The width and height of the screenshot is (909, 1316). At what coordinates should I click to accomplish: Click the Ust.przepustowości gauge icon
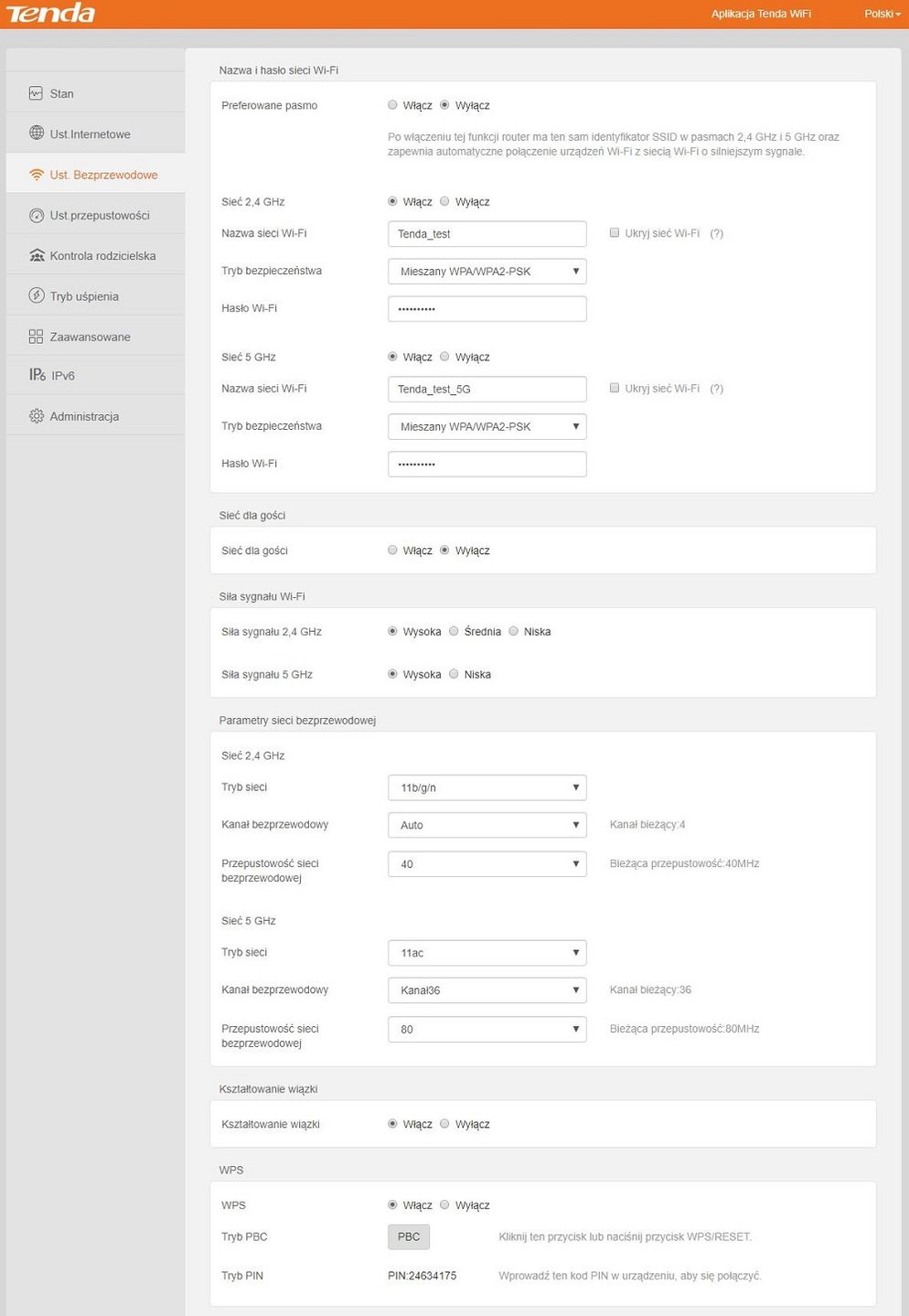click(37, 215)
